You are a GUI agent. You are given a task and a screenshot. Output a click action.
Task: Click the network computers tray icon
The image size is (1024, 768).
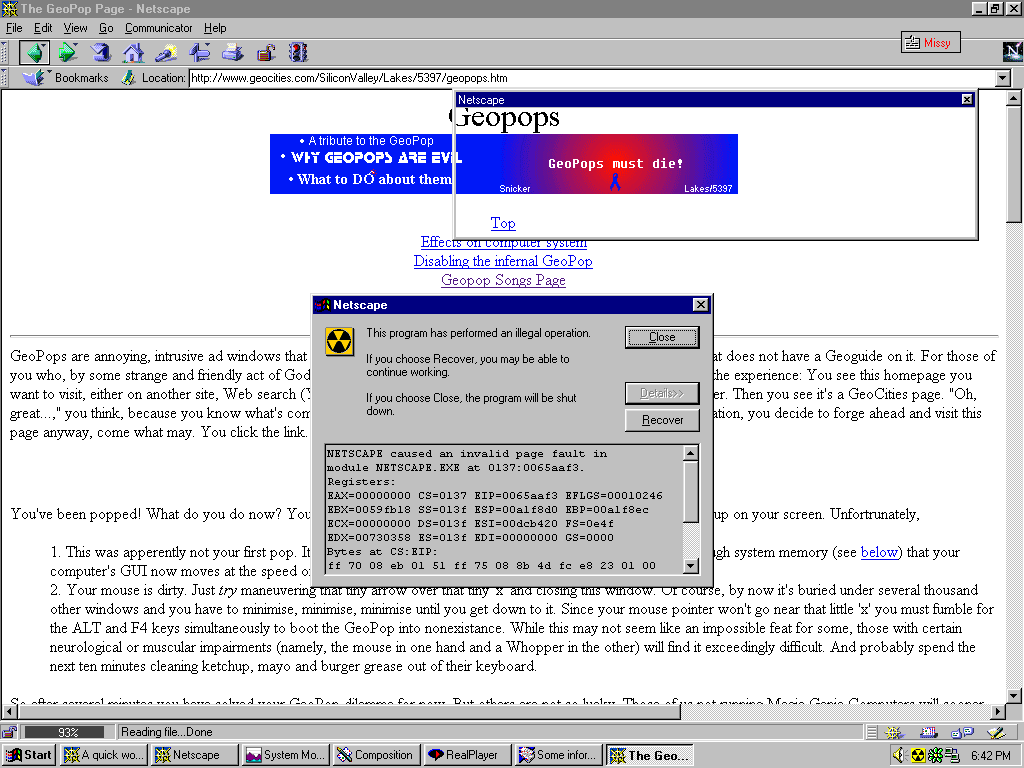(952, 756)
